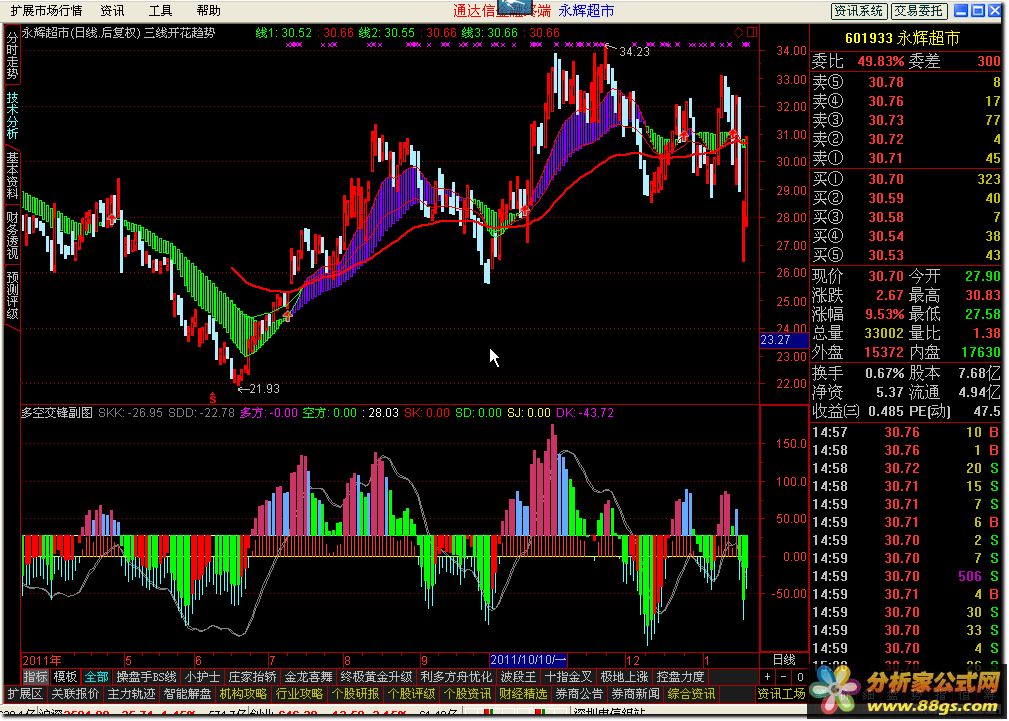This screenshot has height=721, width=1009.
Task: Click the 资讯系统 button
Action: [859, 11]
